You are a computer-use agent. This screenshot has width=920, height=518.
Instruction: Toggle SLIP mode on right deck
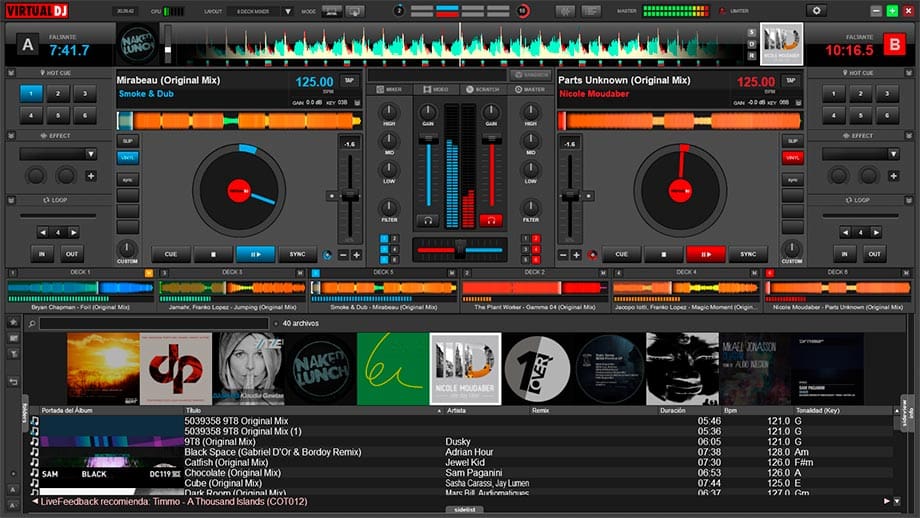pyautogui.click(x=793, y=141)
